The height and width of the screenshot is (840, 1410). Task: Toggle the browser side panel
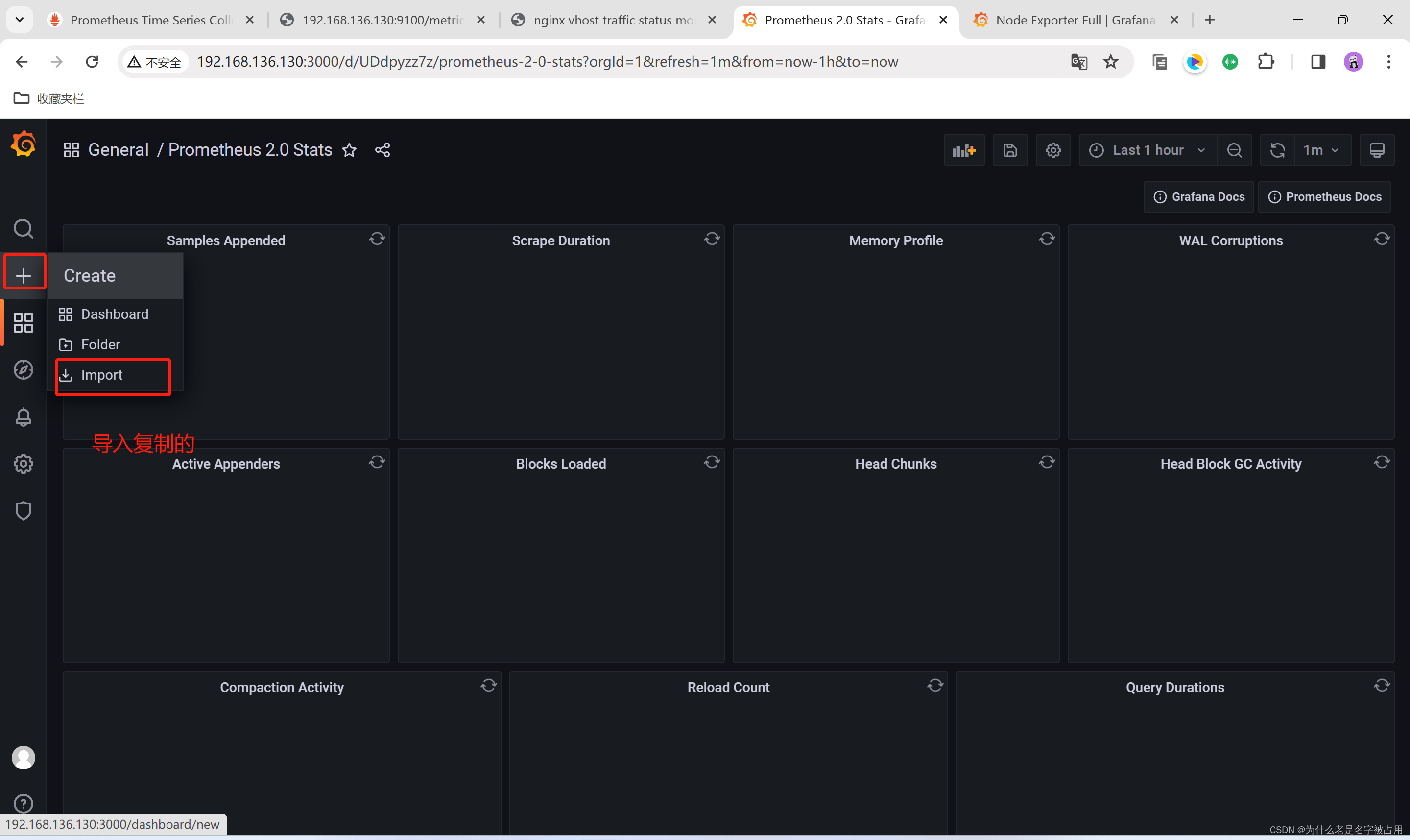pyautogui.click(x=1318, y=62)
